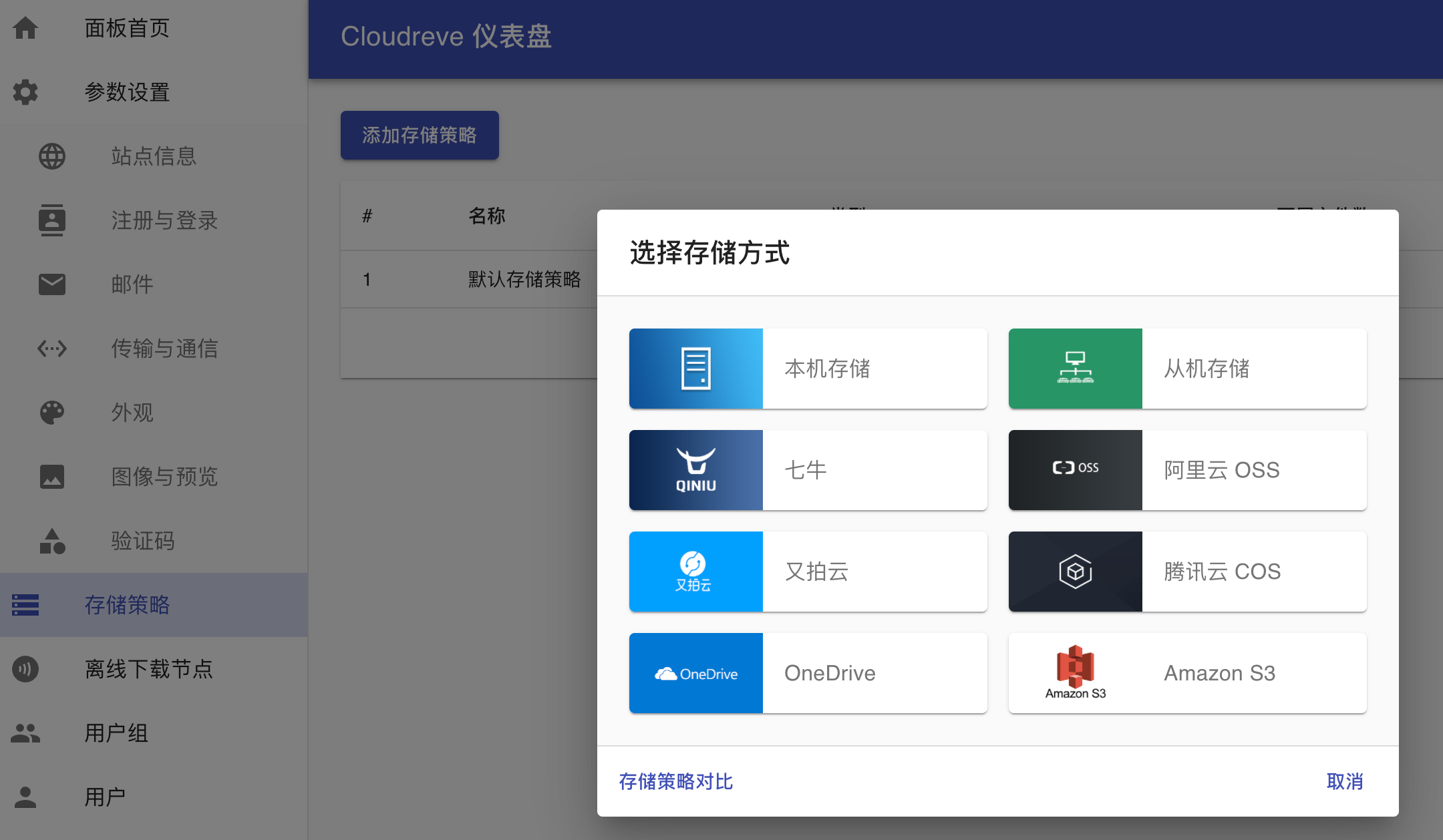Pick the OneDrive logo tile
The image size is (1443, 840).
pos(695,673)
